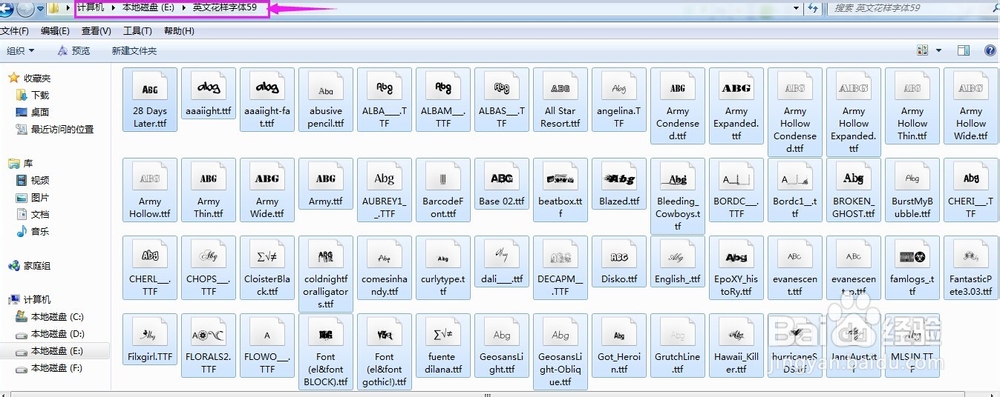Open the 帮助(H) menu
The height and width of the screenshot is (397, 1000).
pyautogui.click(x=179, y=31)
